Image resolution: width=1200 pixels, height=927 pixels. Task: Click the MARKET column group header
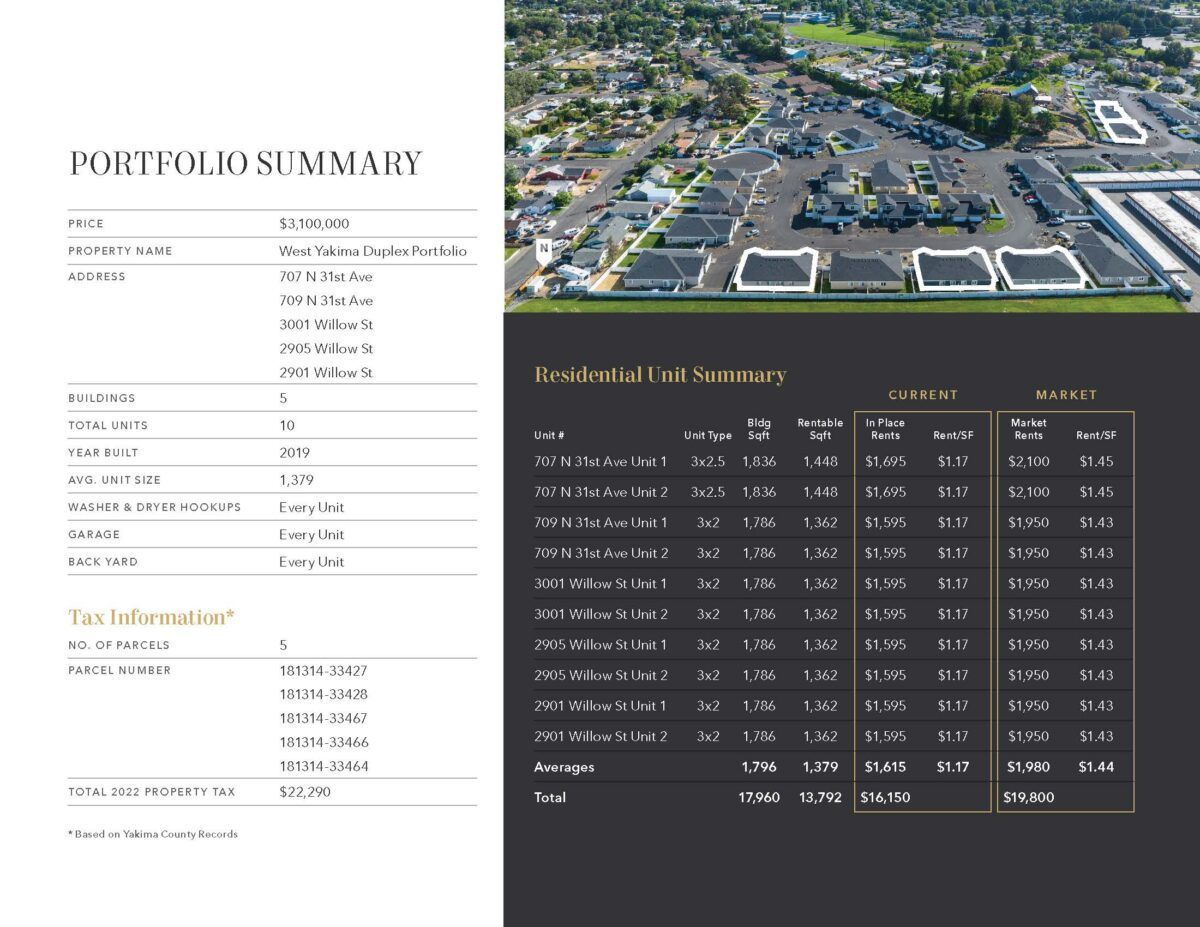(x=1066, y=395)
